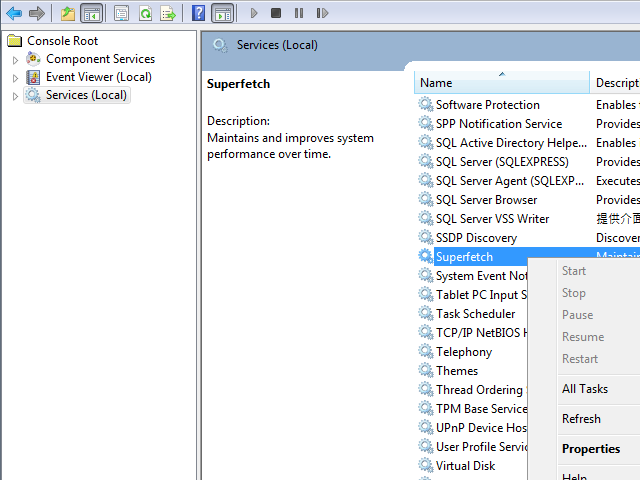Click the Forward arrow toolbar icon
Screen dimensions: 640x480
(x=37, y=13)
